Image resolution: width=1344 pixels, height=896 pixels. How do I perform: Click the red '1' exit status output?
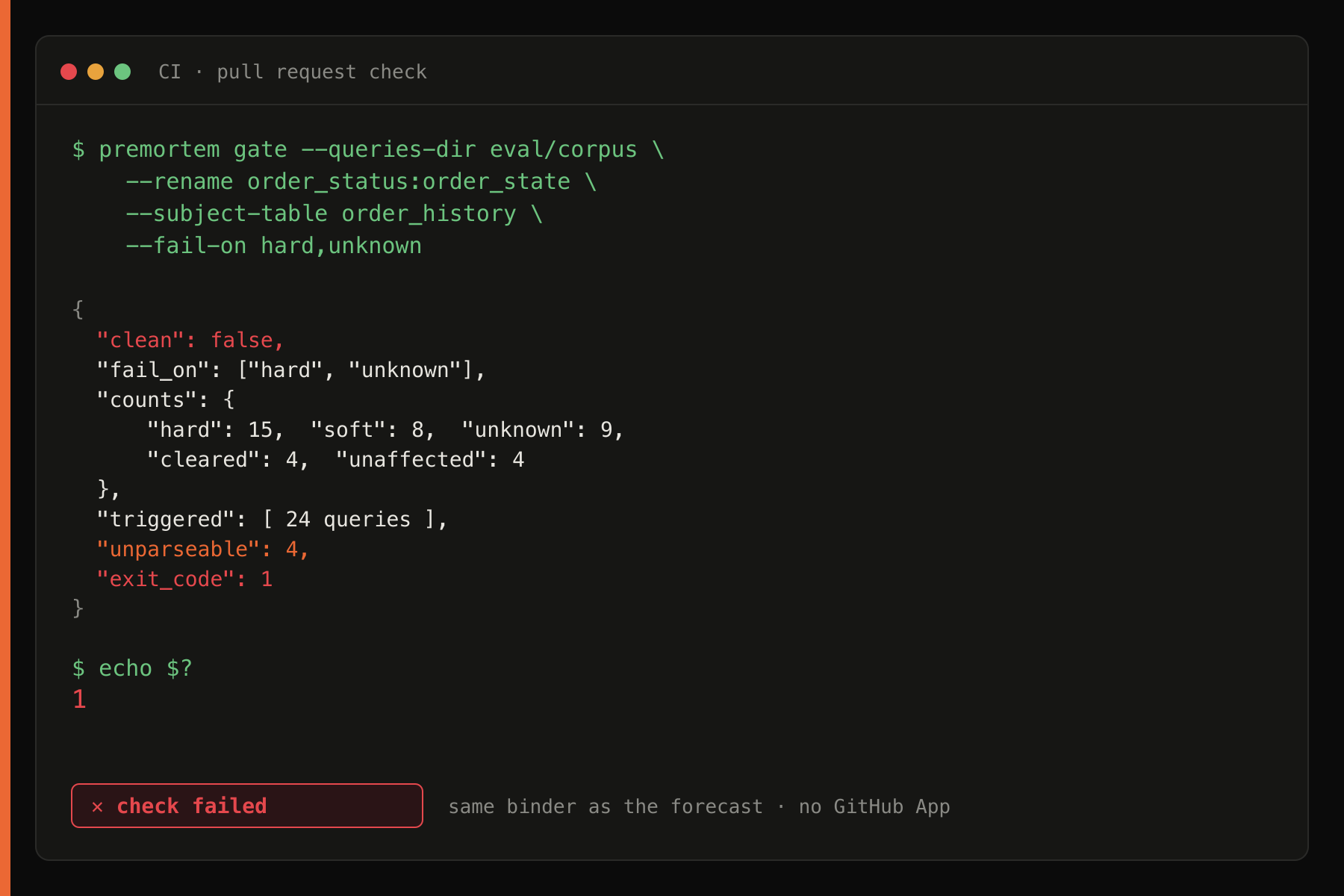79,700
